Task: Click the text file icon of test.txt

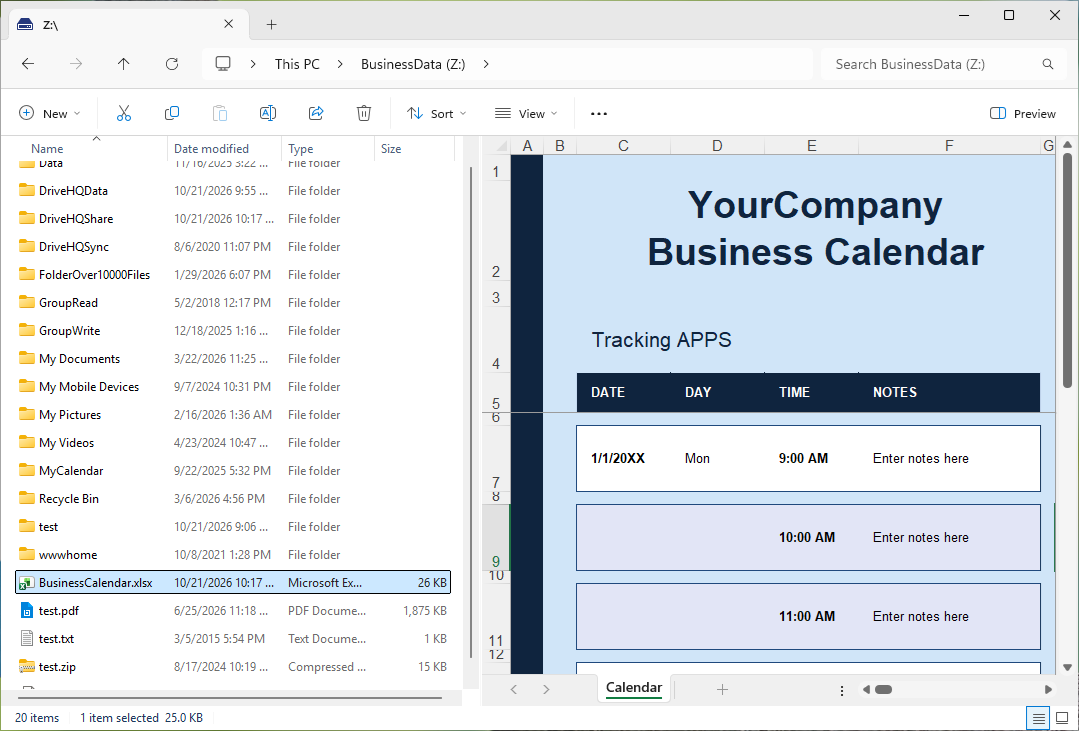Action: (26, 639)
